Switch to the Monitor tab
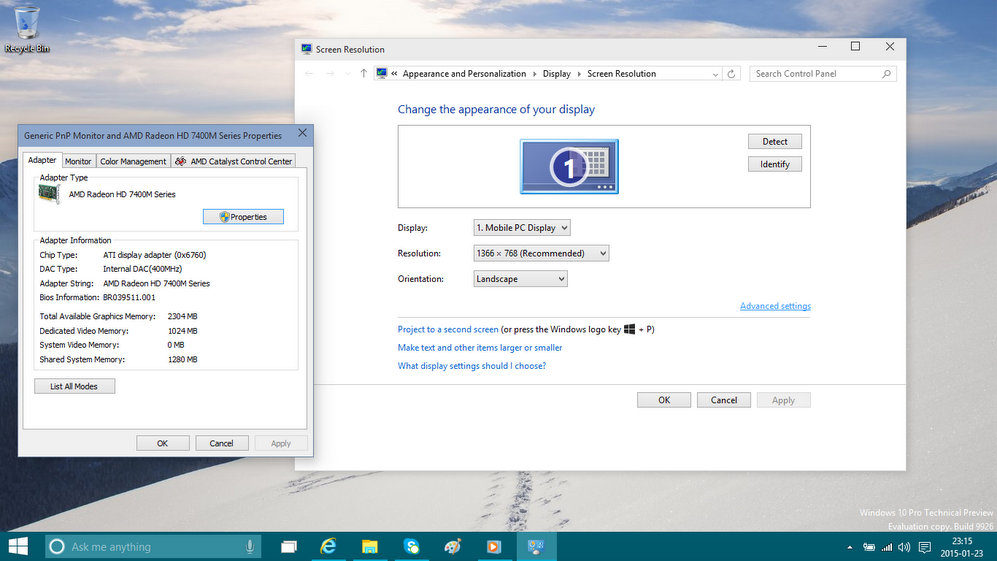The width and height of the screenshot is (997, 561). coord(78,161)
